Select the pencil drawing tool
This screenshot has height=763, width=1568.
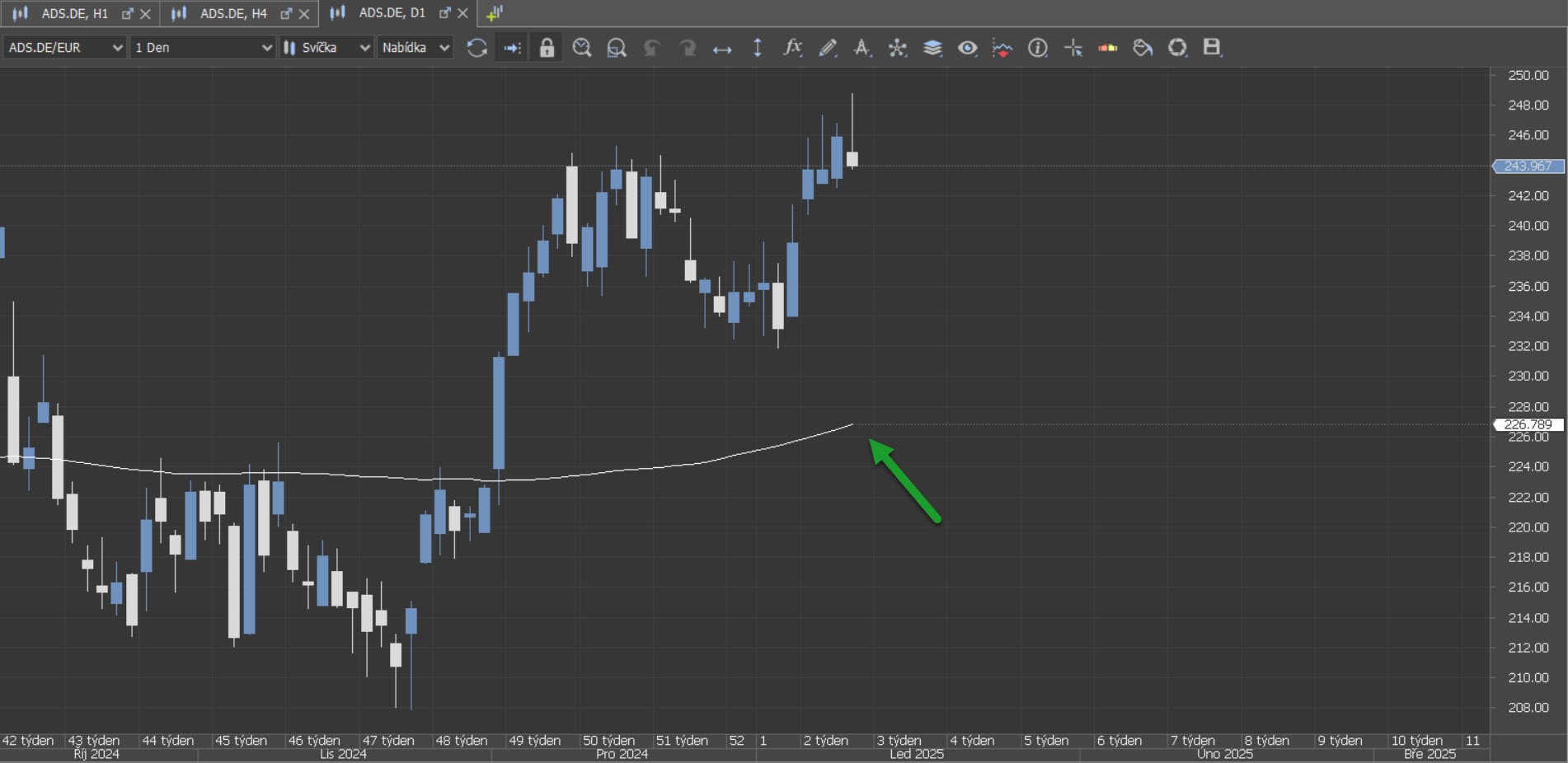click(828, 48)
